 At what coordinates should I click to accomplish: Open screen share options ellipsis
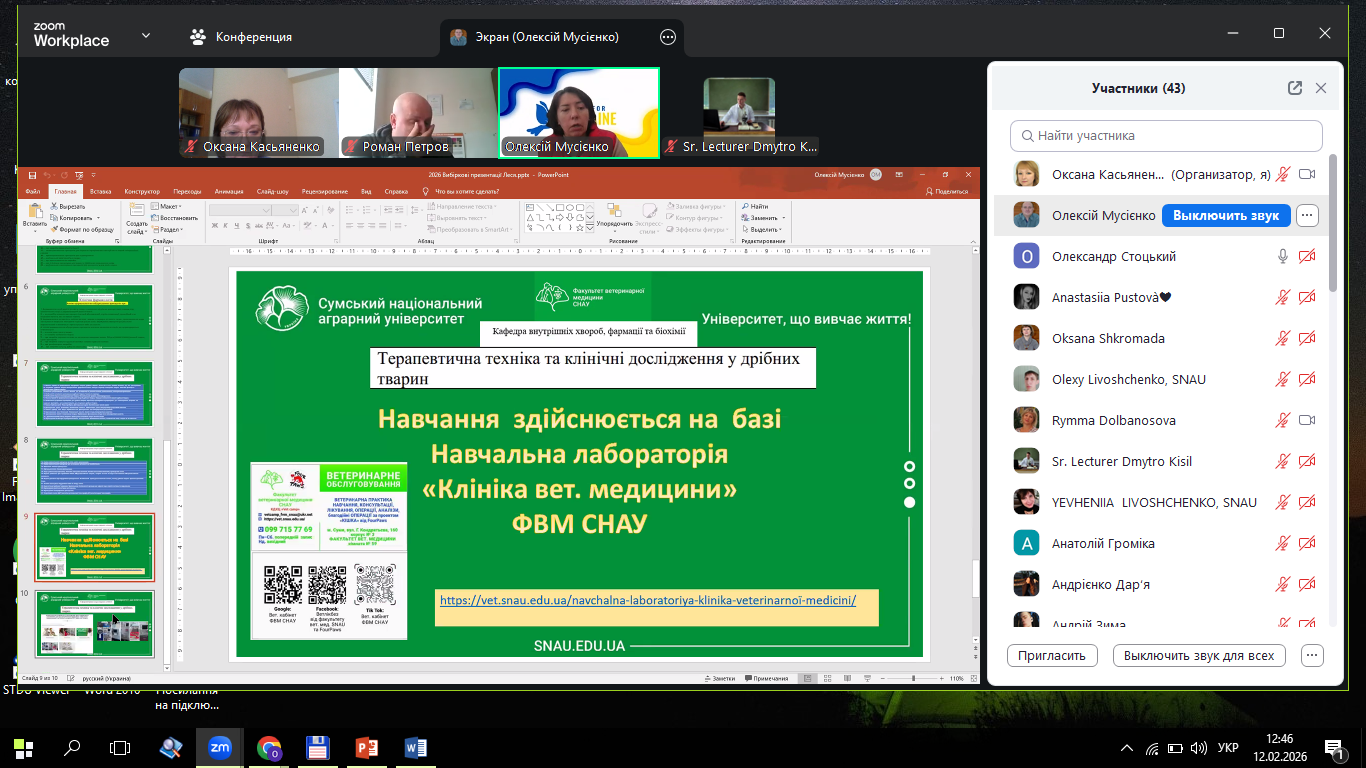point(668,37)
